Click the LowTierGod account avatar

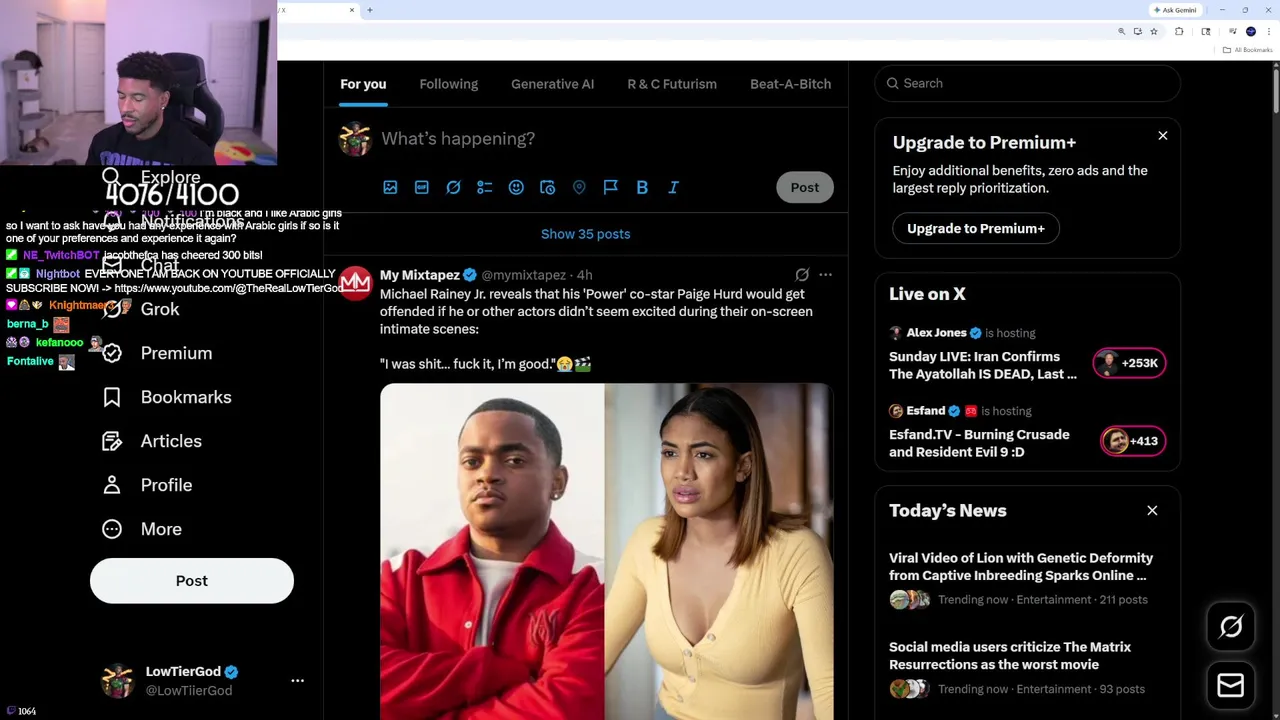(118, 680)
